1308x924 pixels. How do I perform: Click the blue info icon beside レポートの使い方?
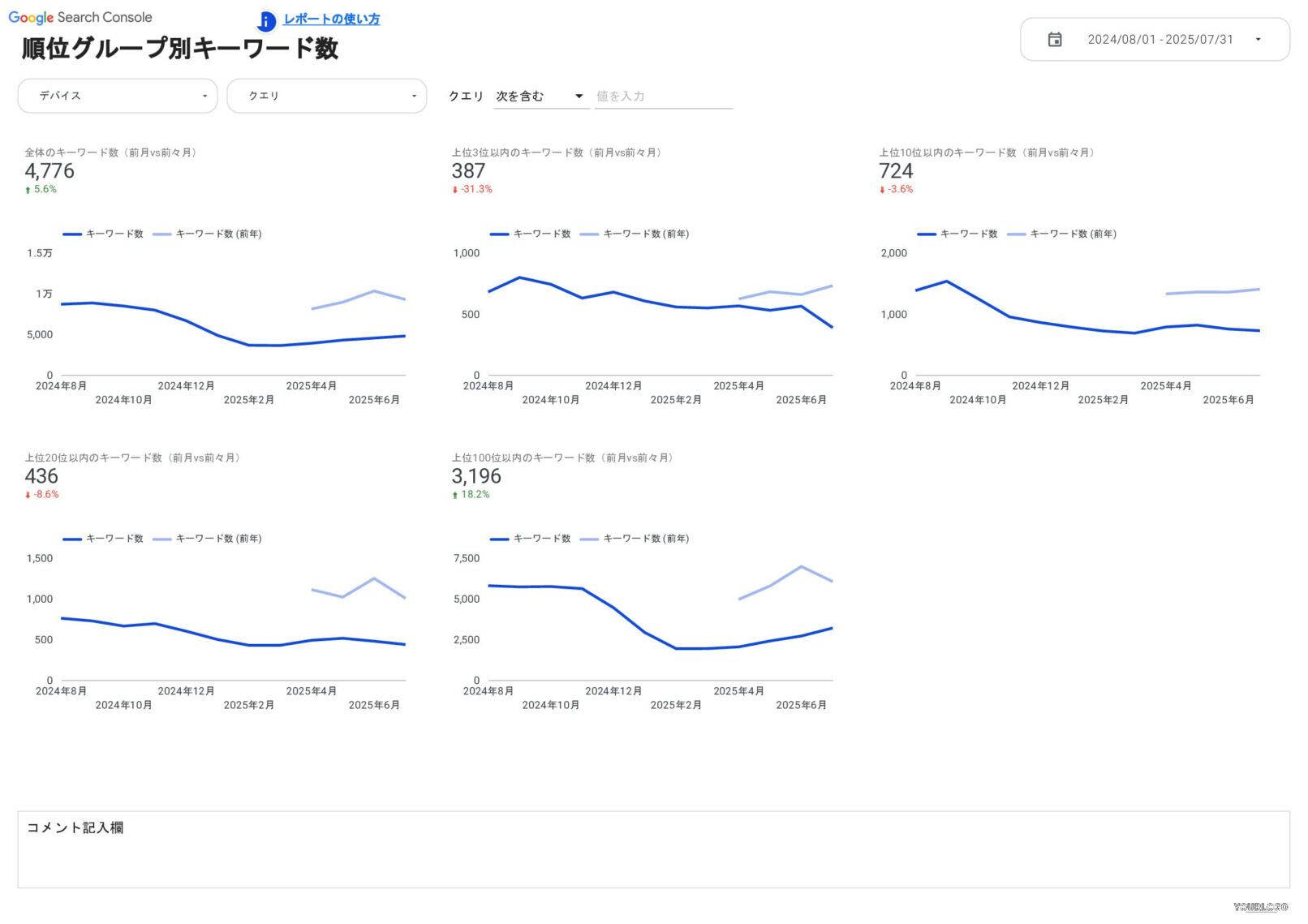point(265,21)
